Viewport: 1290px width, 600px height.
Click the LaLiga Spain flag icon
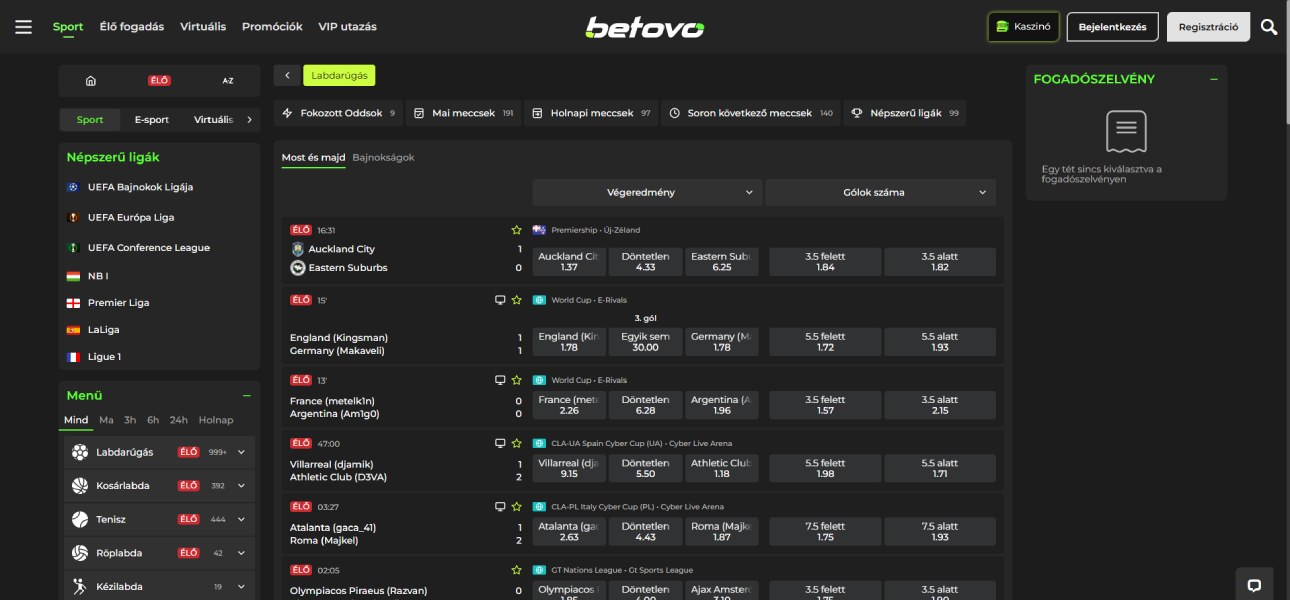(x=73, y=329)
